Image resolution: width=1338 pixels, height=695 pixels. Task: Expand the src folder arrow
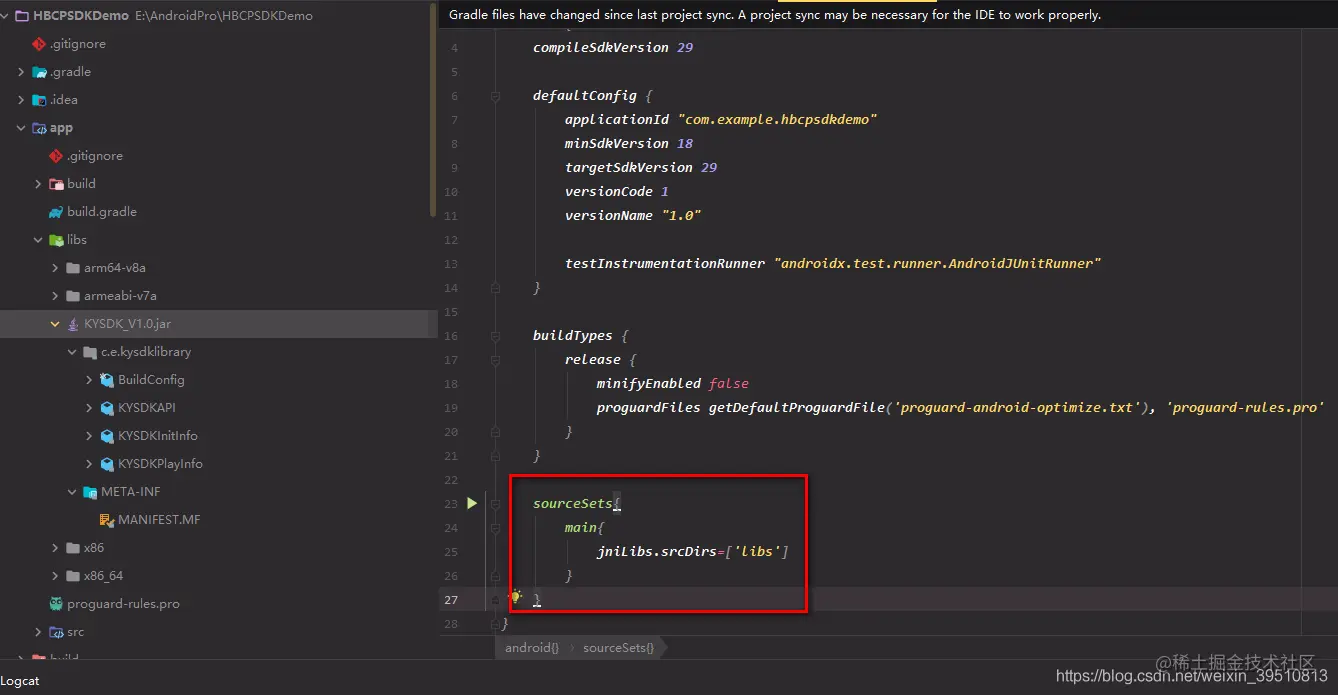tap(38, 632)
